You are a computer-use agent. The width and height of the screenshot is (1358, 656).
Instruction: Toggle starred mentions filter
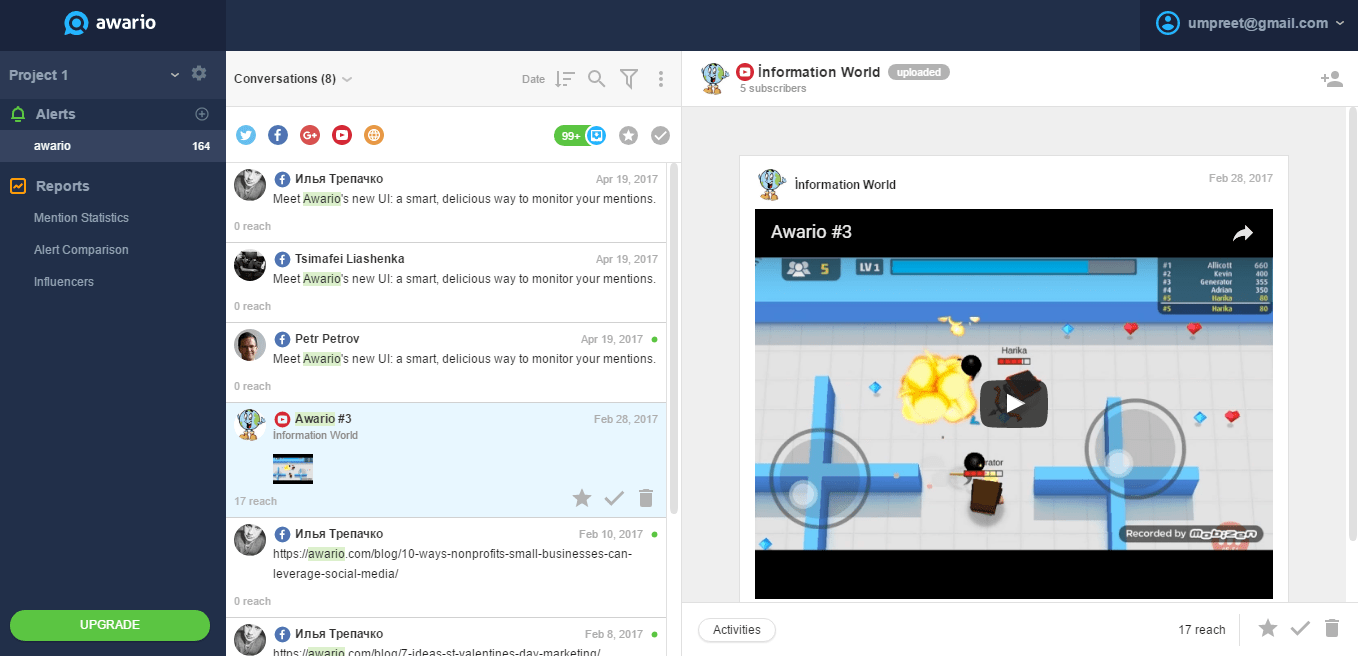click(x=628, y=135)
